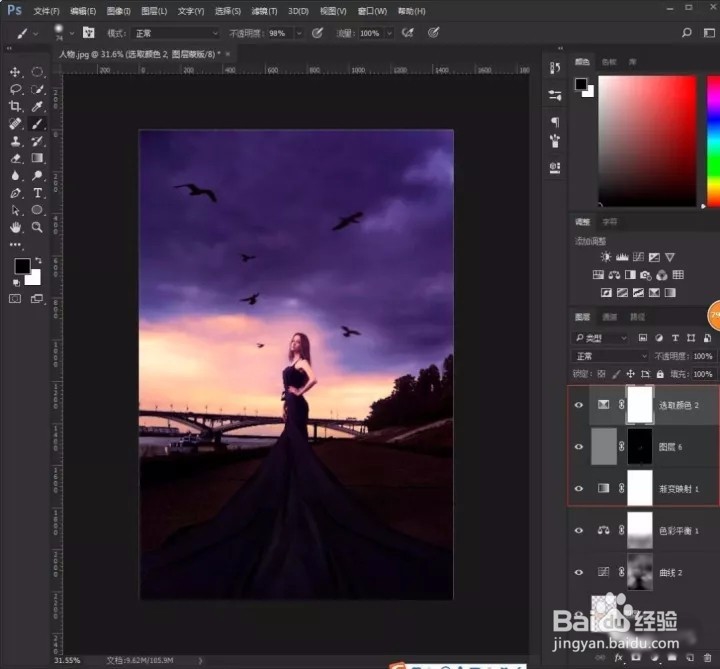Pick a color in the color field
Image resolution: width=720 pixels, height=669 pixels.
[x=647, y=141]
